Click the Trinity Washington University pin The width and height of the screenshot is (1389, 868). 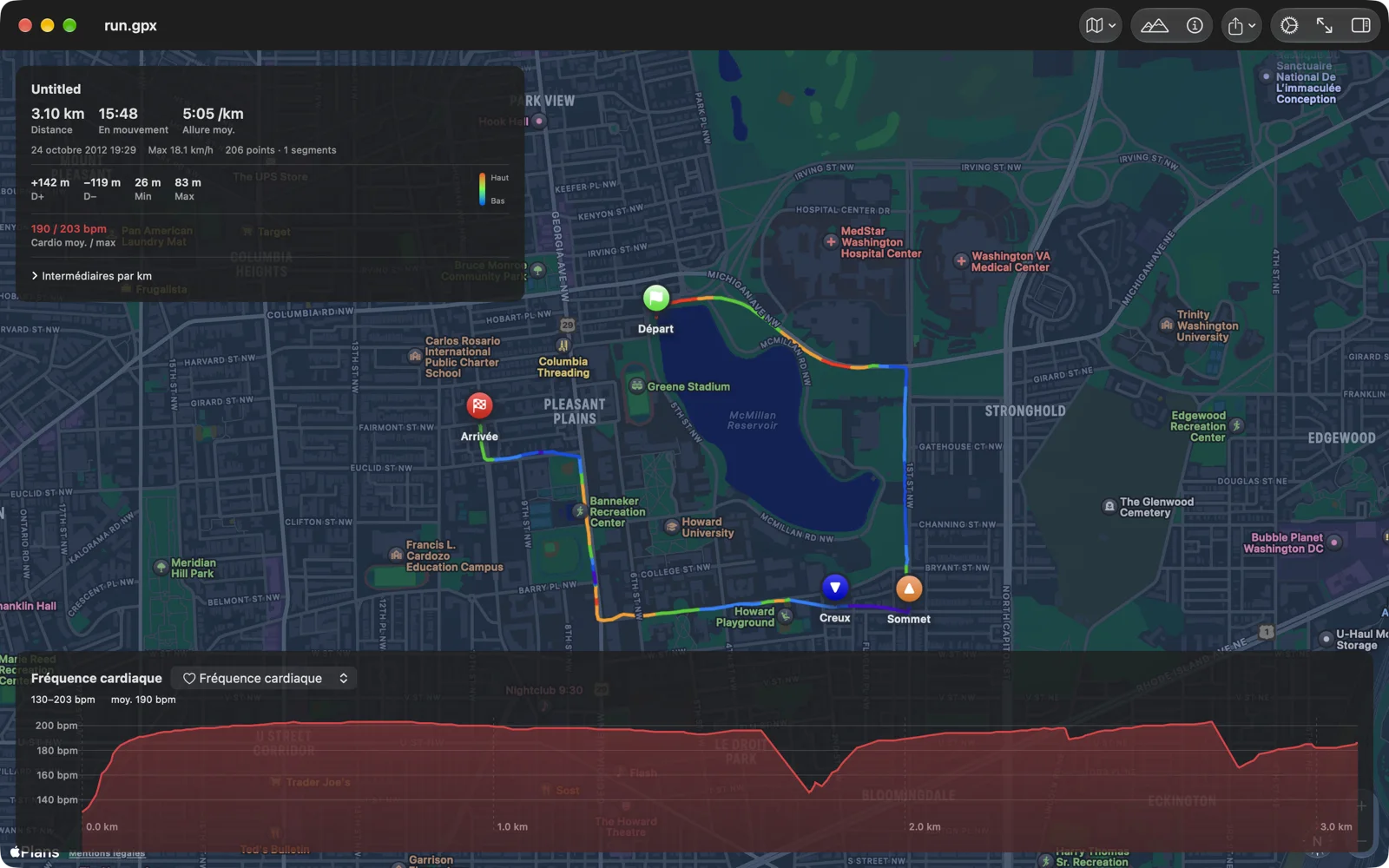click(1167, 325)
